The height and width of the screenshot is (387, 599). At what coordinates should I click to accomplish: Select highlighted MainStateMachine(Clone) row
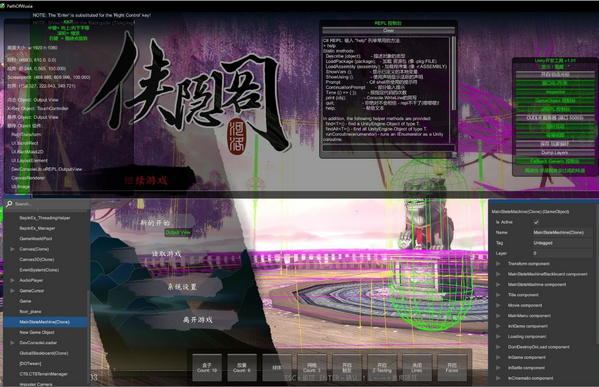45,322
